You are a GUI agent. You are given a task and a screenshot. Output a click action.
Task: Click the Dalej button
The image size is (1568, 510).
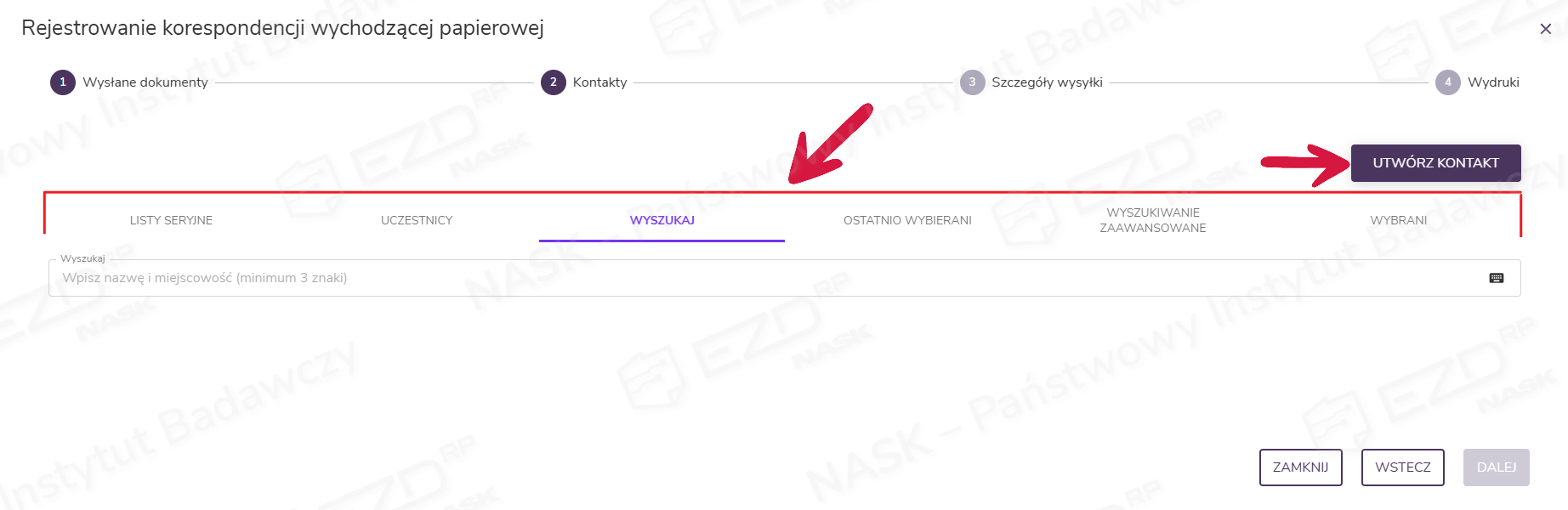pos(1496,467)
